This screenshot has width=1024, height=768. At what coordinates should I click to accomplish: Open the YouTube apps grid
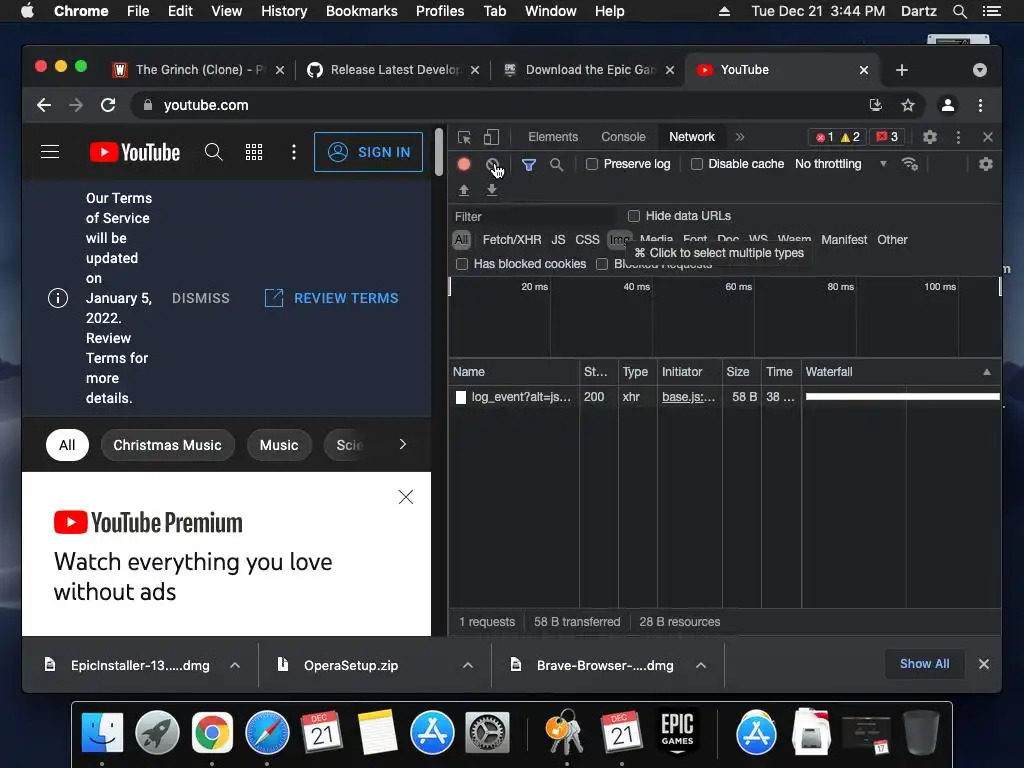[x=254, y=152]
